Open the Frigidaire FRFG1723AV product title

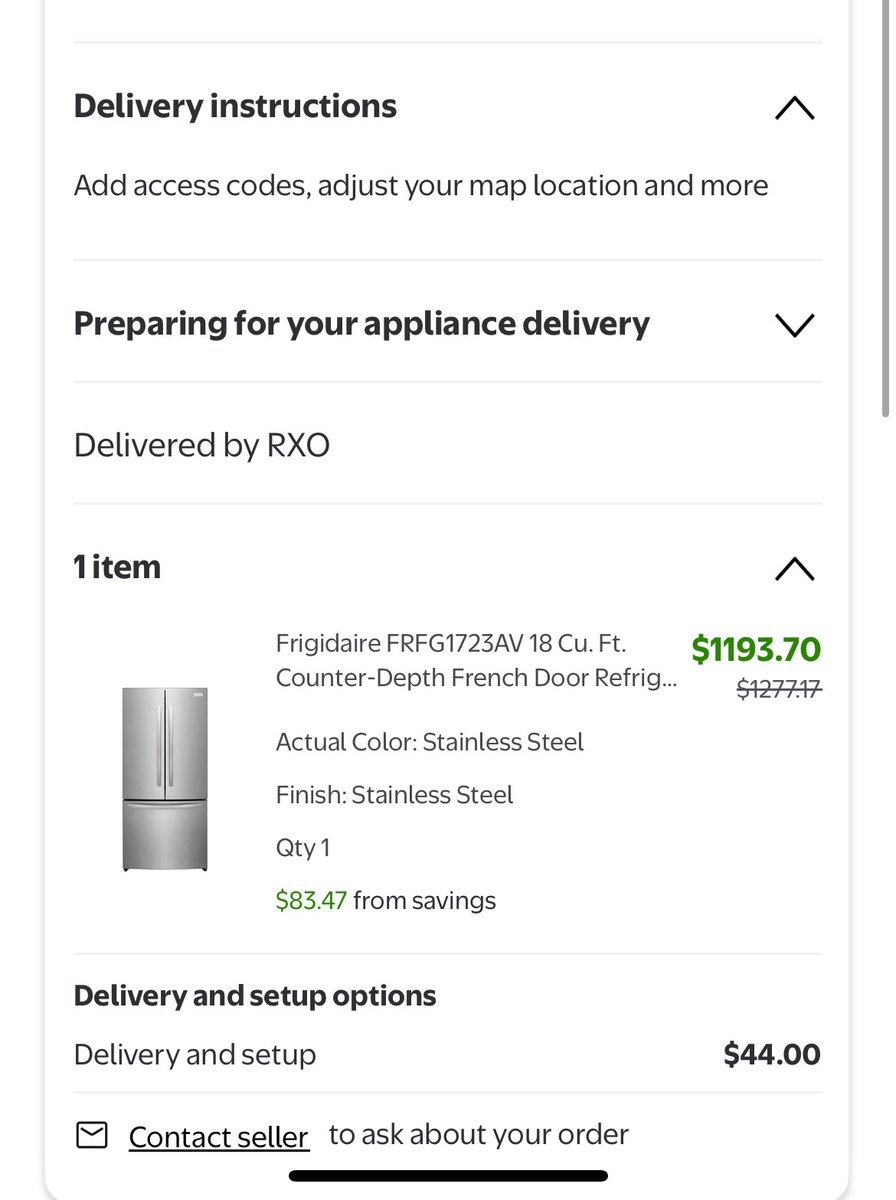pos(476,660)
